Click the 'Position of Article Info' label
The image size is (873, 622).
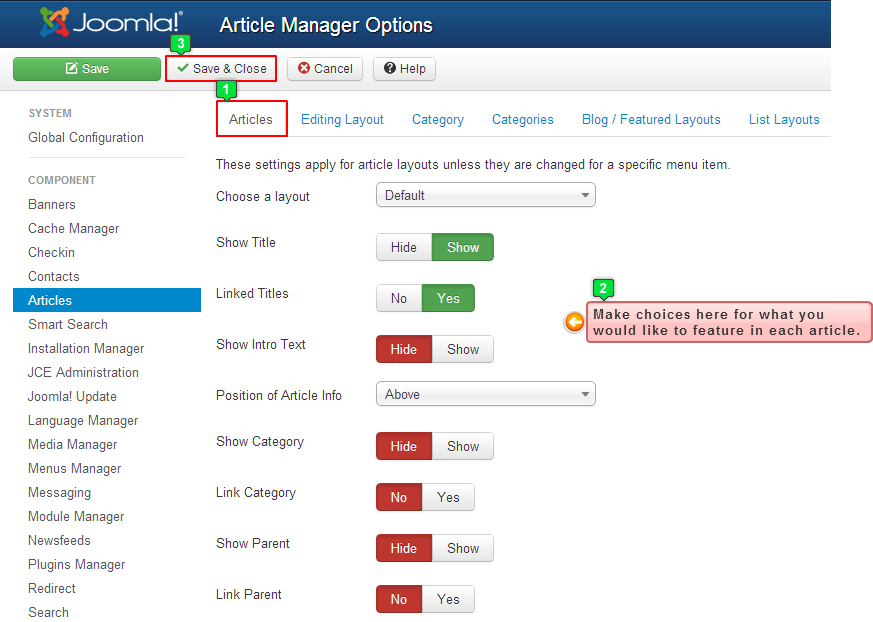[x=279, y=395]
